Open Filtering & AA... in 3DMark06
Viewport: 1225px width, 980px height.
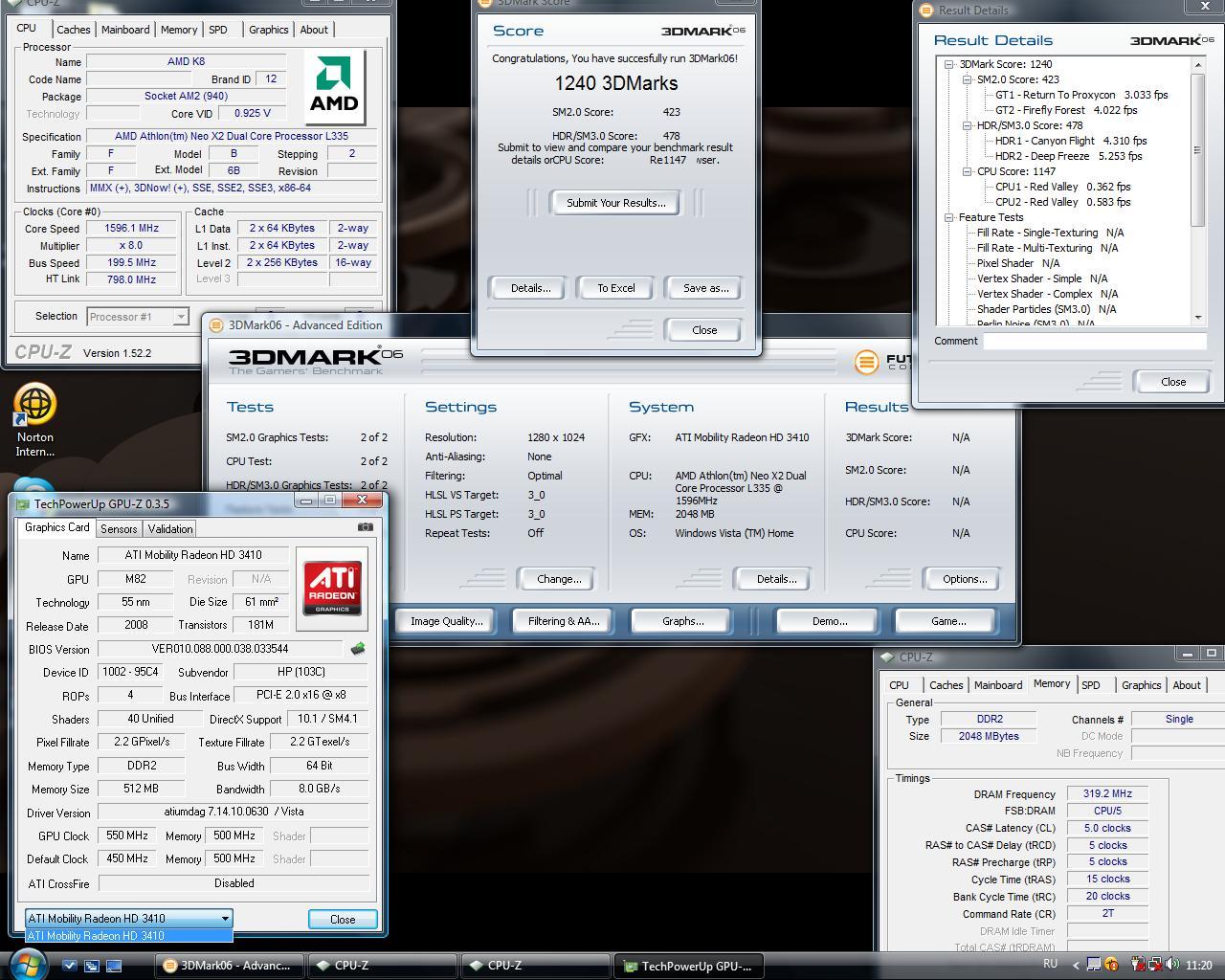point(564,621)
